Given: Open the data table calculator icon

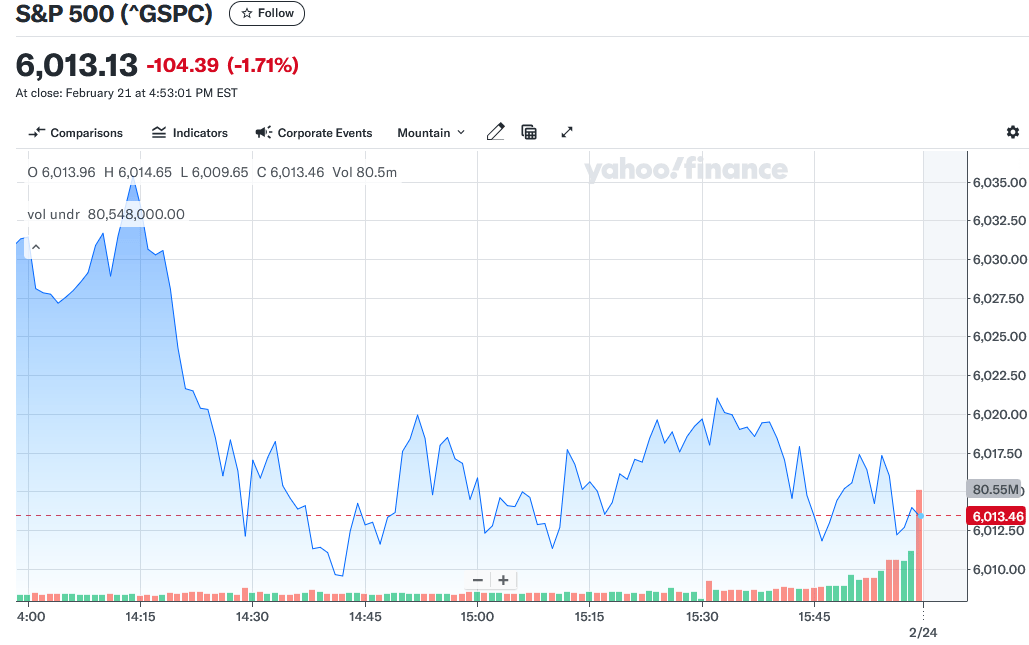Looking at the screenshot, I should (x=529, y=132).
